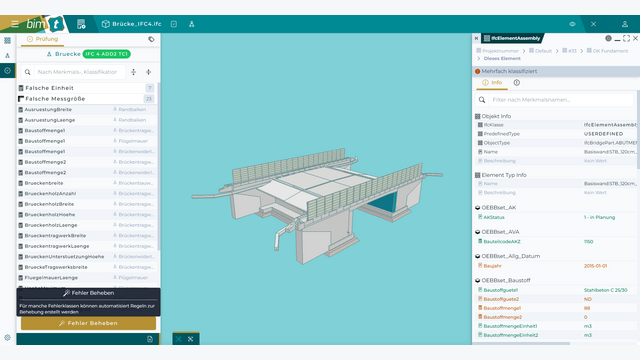Select the AusruestungBreite row
The height and width of the screenshot is (360, 640).
pyautogui.click(x=86, y=109)
